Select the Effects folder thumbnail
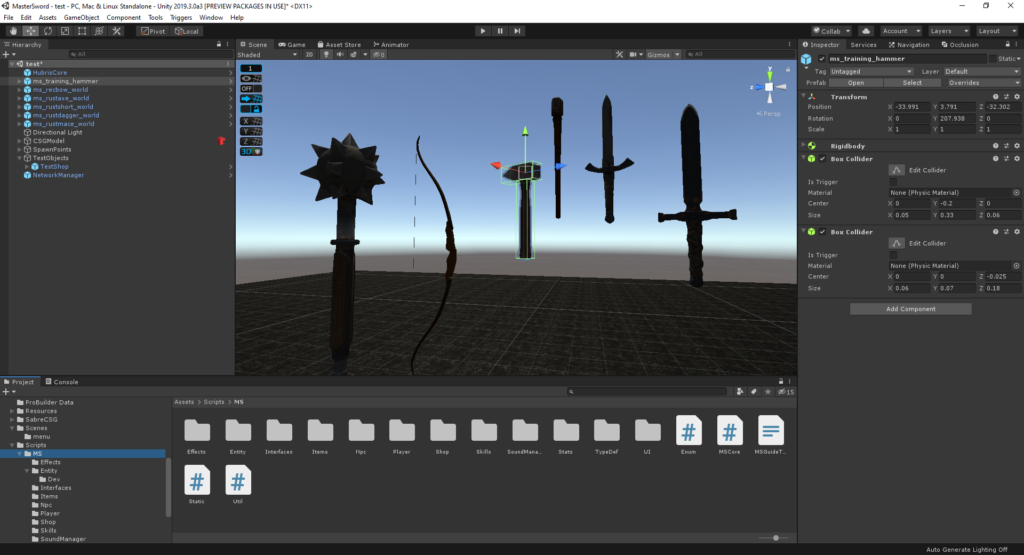The image size is (1024, 555). click(x=197, y=431)
